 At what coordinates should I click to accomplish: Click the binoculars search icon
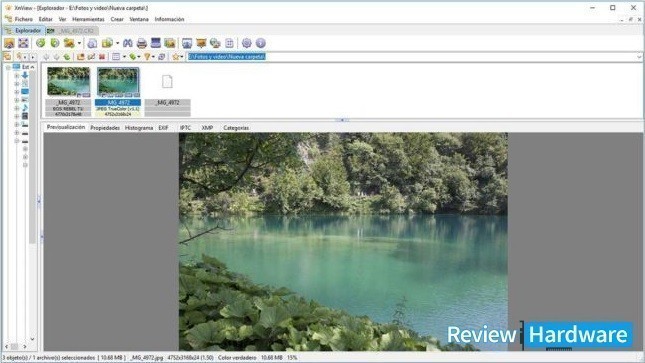[128, 43]
